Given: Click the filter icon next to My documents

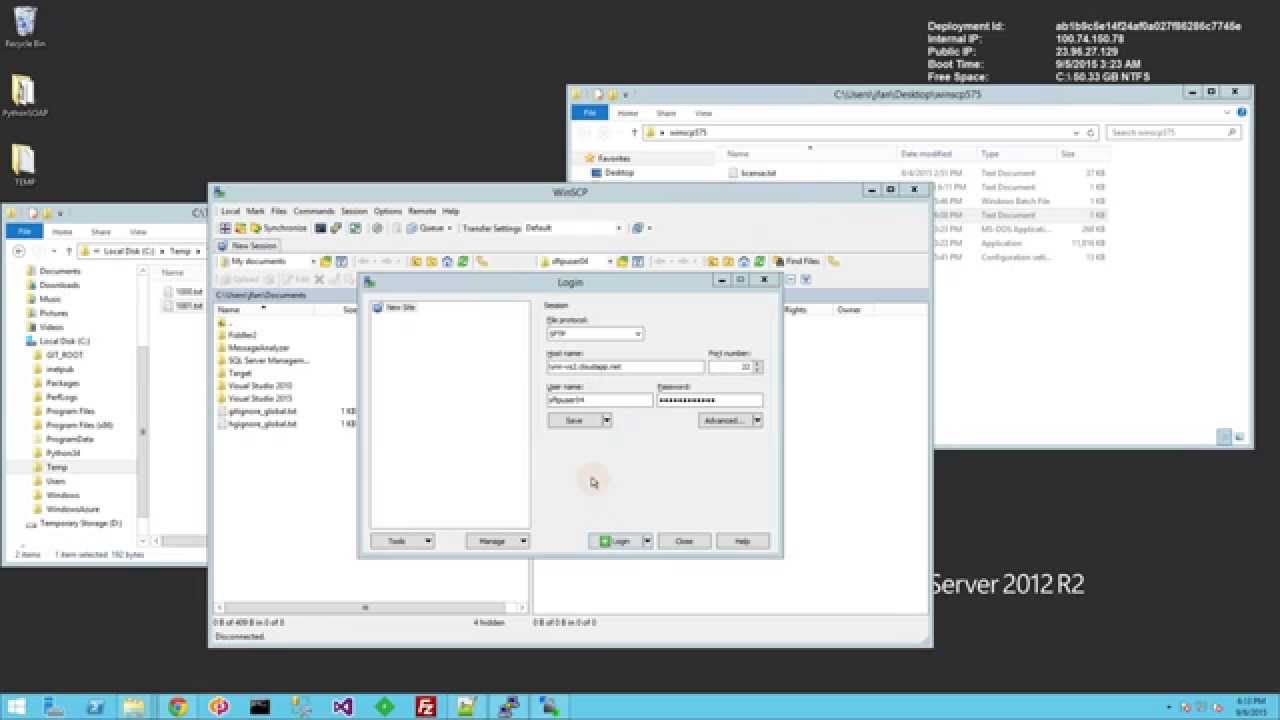Looking at the screenshot, I should [341, 261].
